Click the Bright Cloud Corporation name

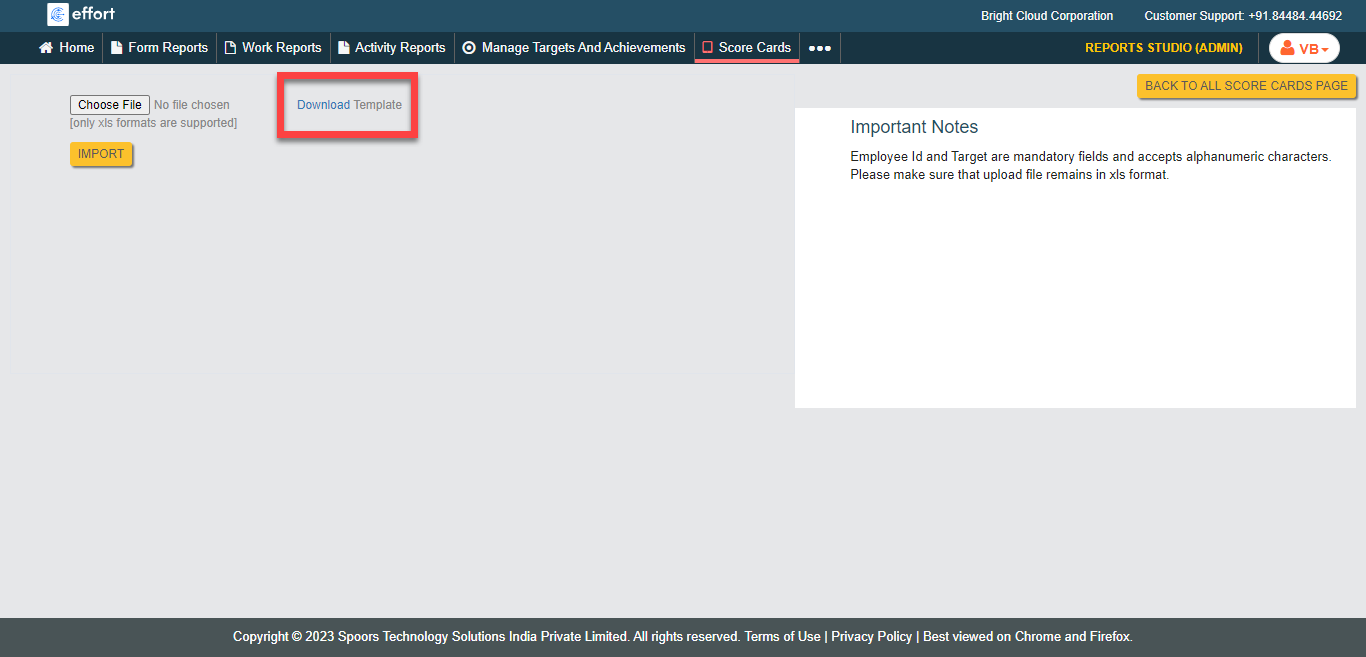click(1046, 16)
